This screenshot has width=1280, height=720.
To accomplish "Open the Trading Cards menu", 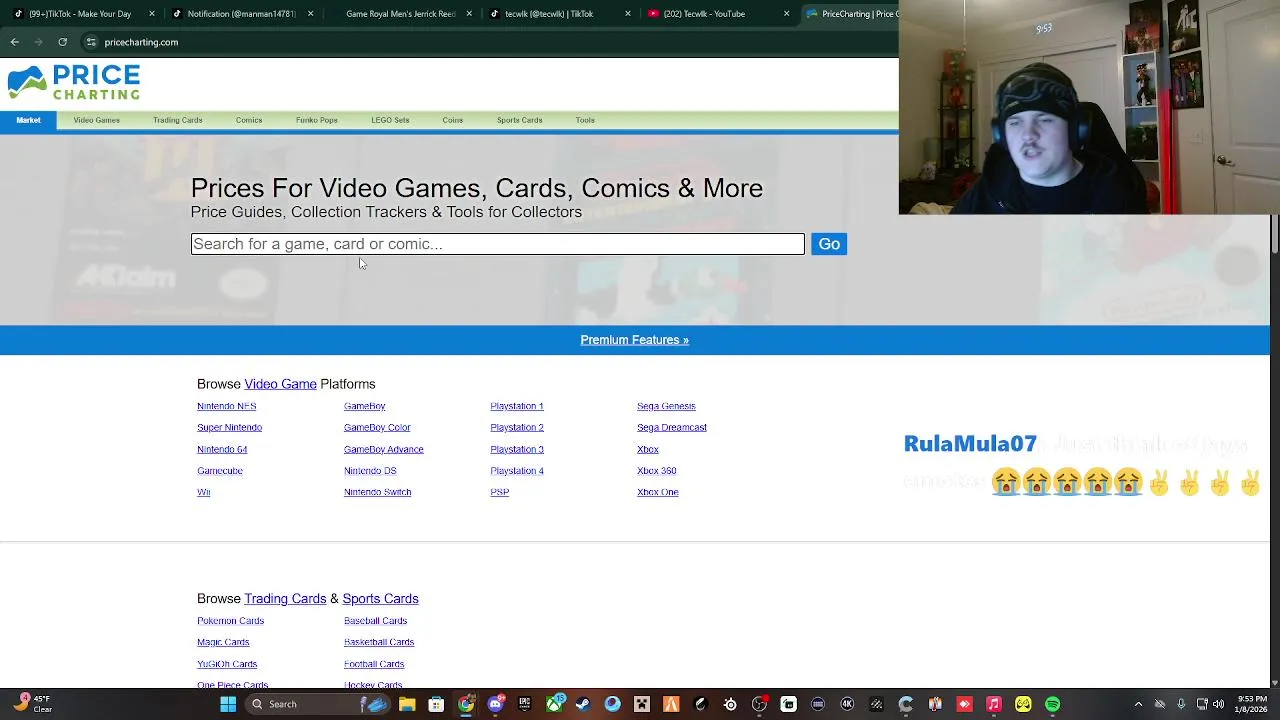I will (x=177, y=120).
